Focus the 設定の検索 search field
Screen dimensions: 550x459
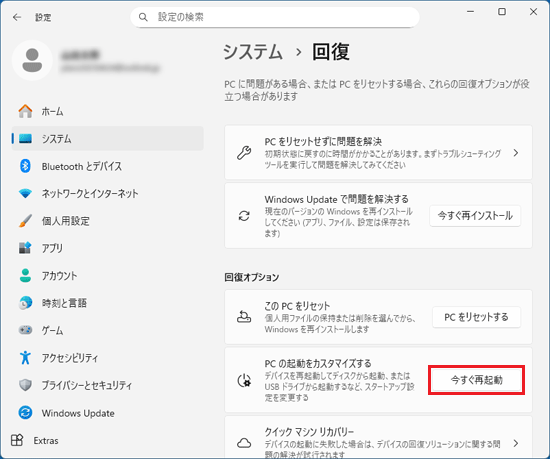pos(275,17)
